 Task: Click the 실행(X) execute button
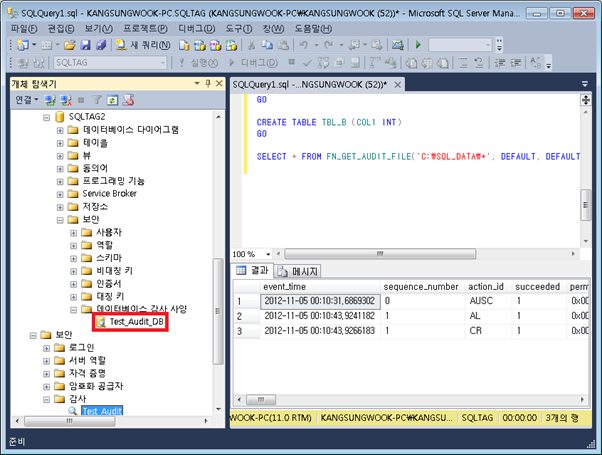click(x=198, y=63)
